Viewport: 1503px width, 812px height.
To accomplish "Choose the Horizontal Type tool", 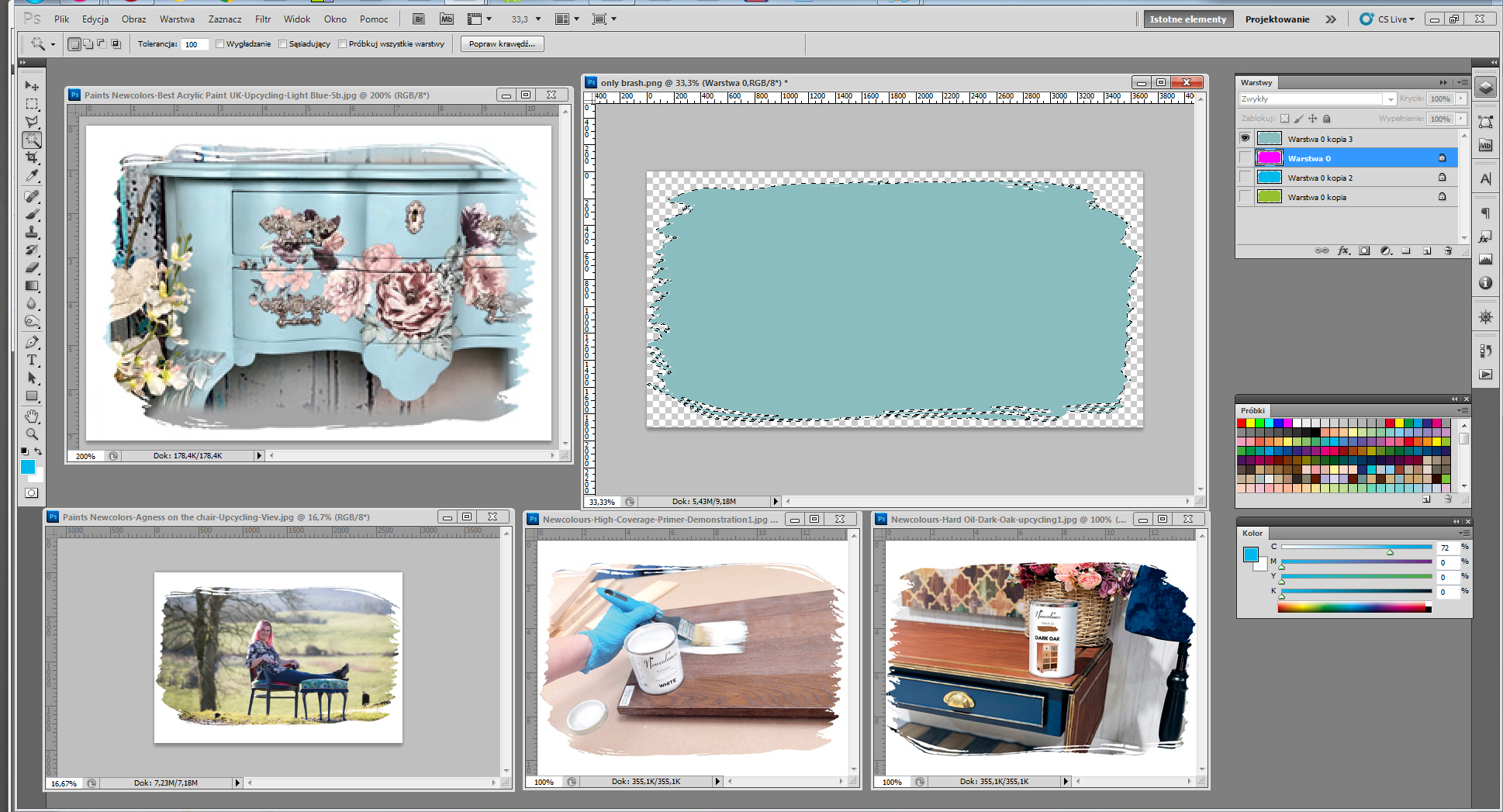I will (x=32, y=360).
